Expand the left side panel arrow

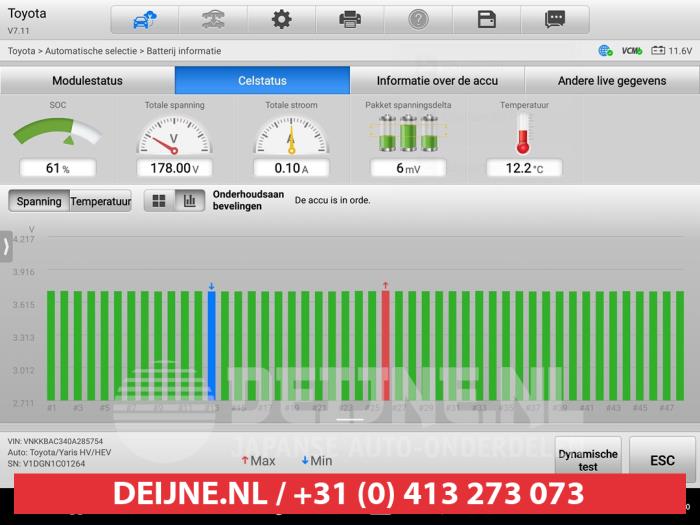point(6,246)
